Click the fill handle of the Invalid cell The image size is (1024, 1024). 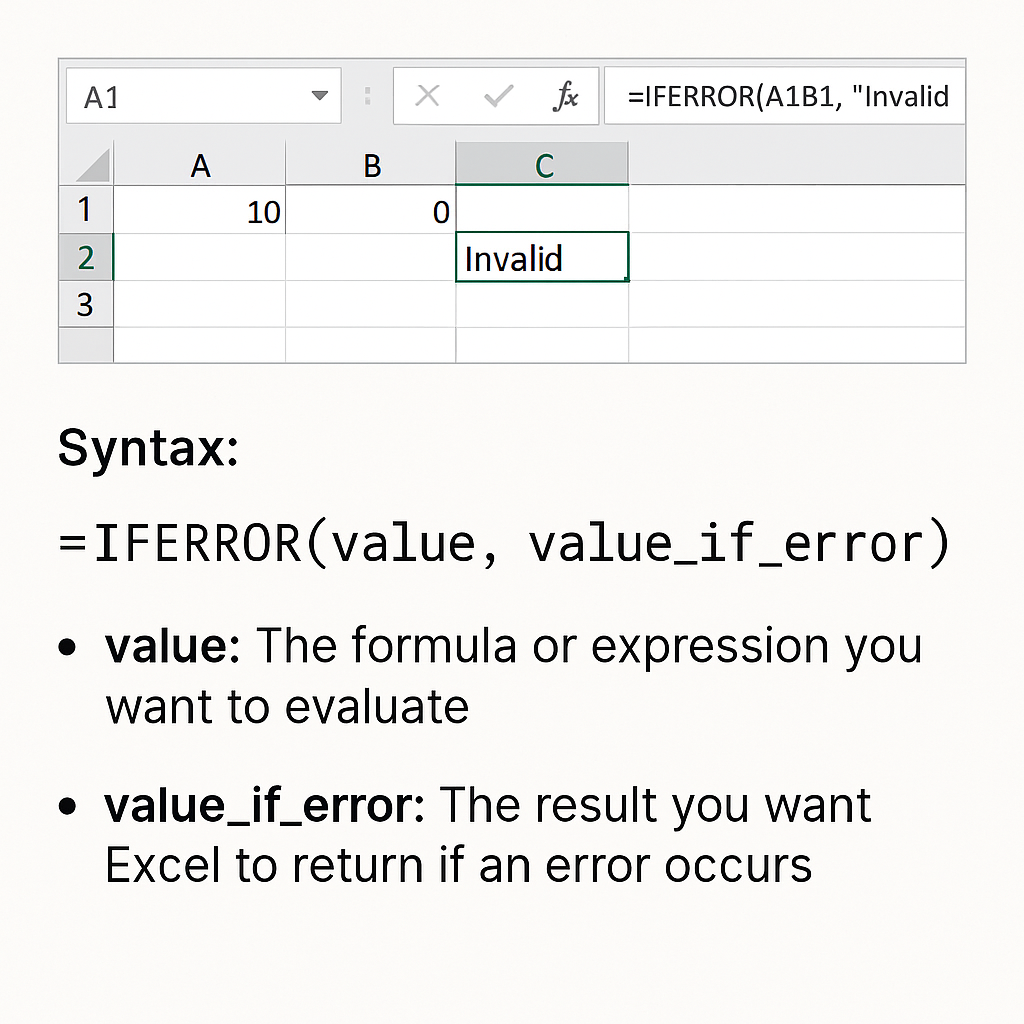[x=627, y=280]
